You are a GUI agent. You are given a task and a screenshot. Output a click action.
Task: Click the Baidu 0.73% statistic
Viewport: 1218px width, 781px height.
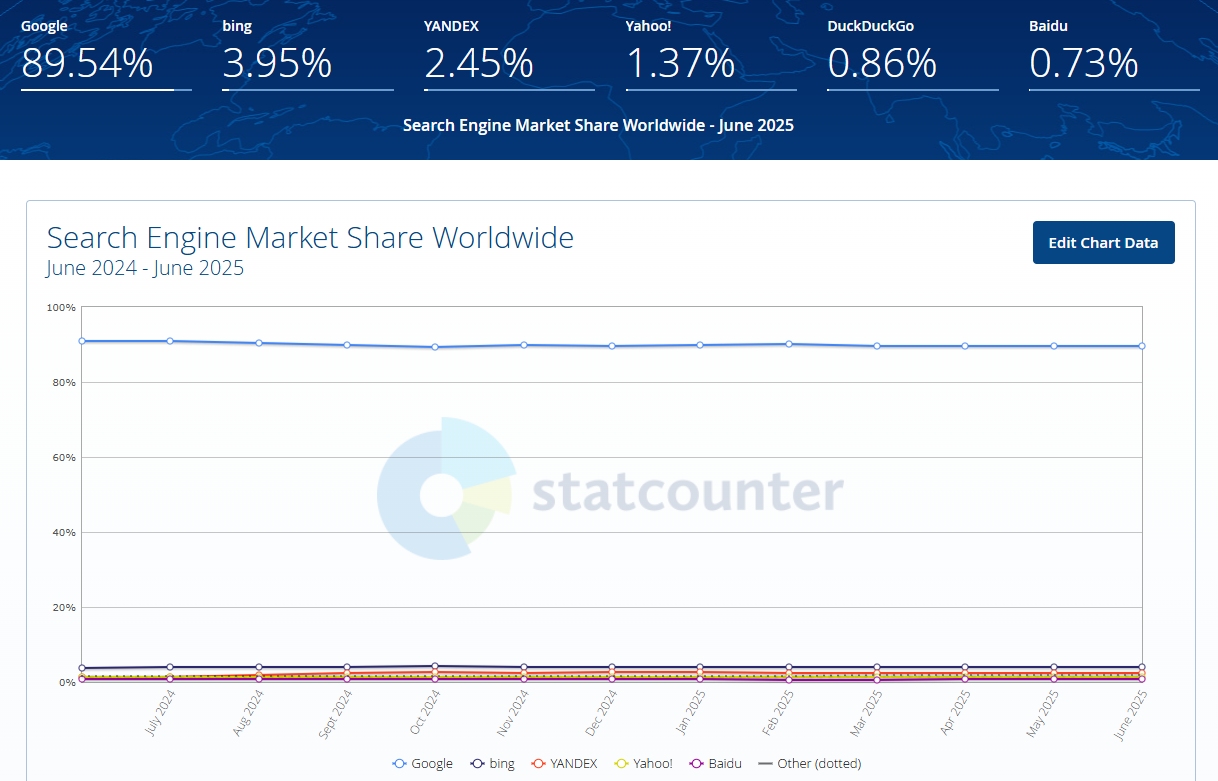tap(1083, 64)
